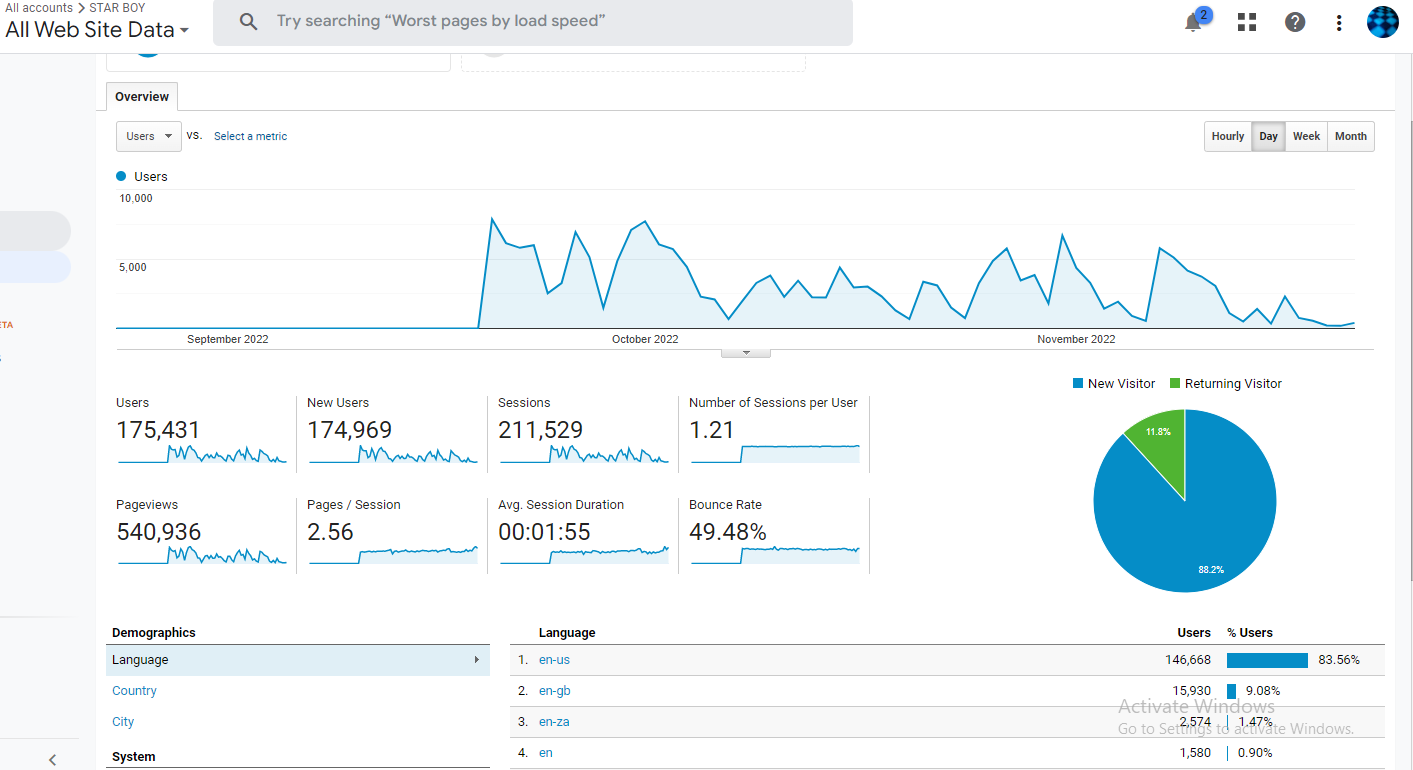Image resolution: width=1413 pixels, height=770 pixels.
Task: Open the Country demographics link
Action: [134, 691]
